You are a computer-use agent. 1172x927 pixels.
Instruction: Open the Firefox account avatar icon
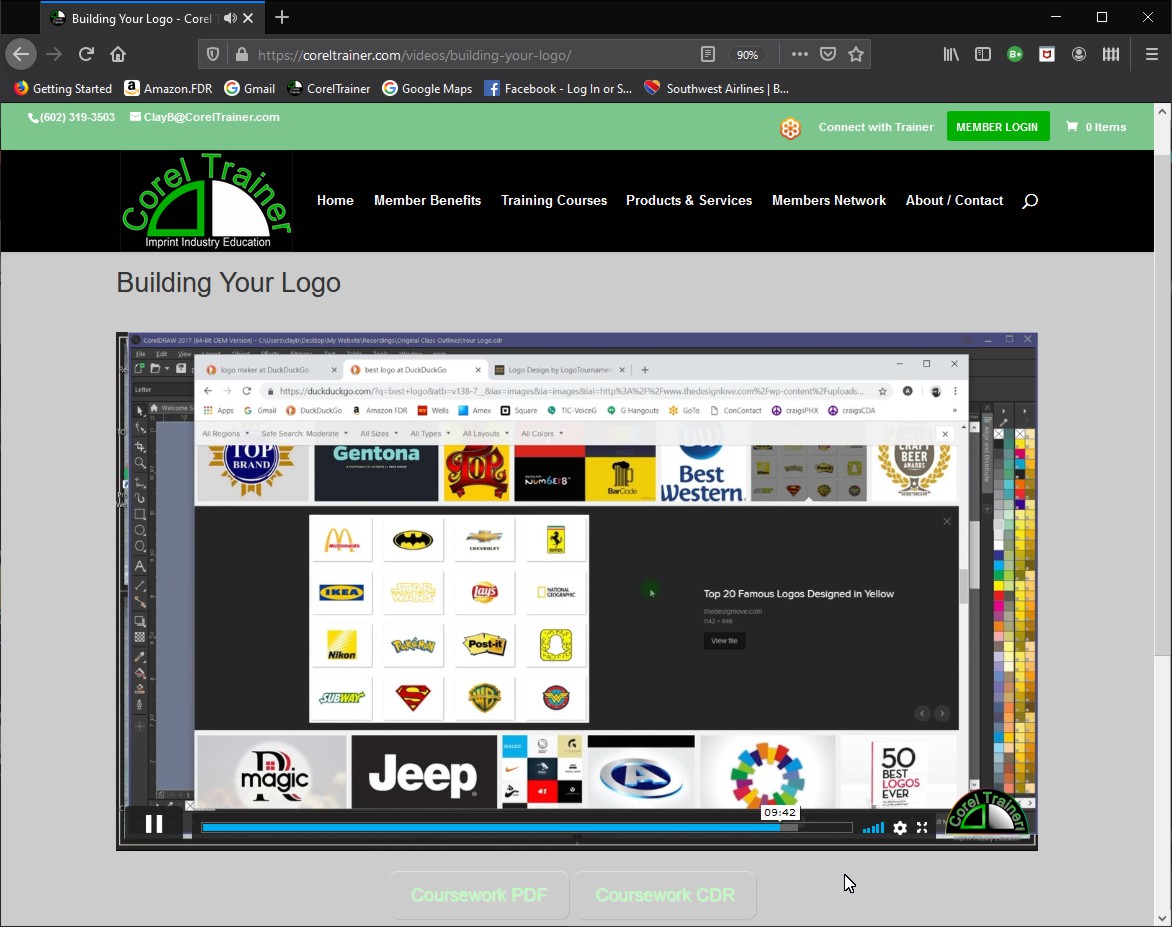coord(1079,54)
